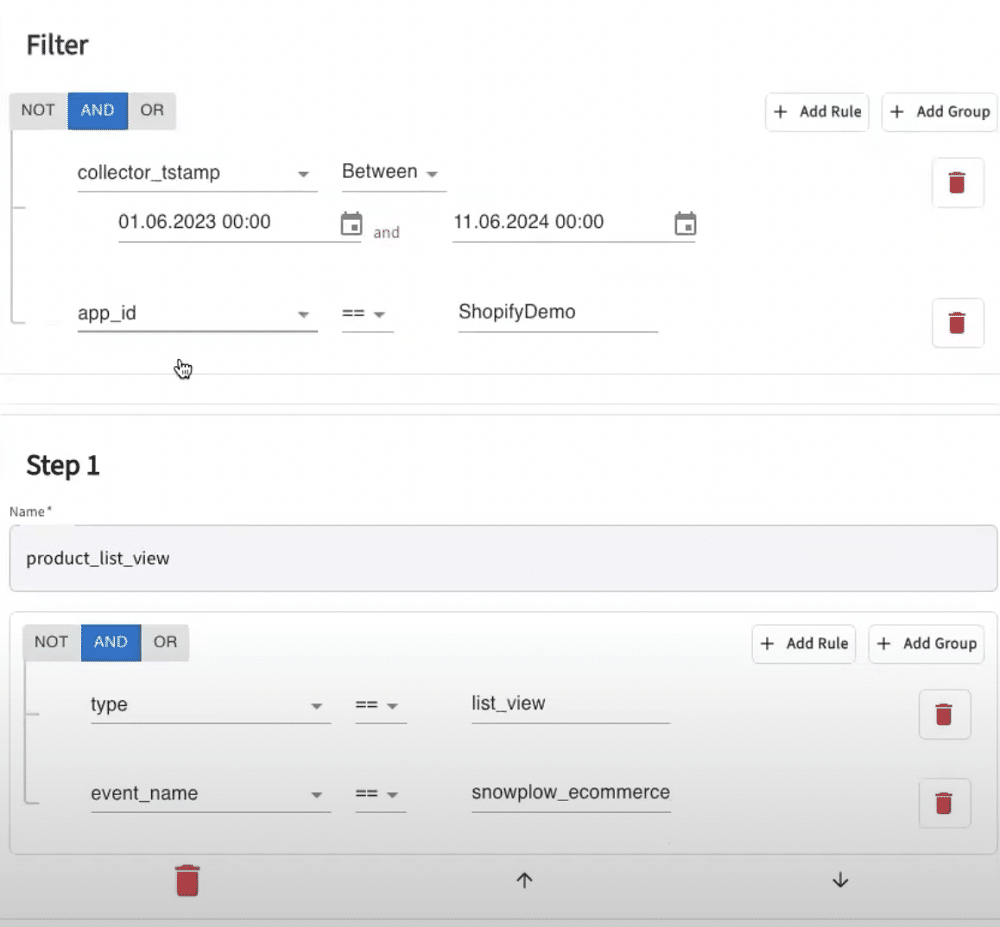Image resolution: width=1000 pixels, height=927 pixels.
Task: Delete the type rule in Step 1
Action: tap(944, 714)
